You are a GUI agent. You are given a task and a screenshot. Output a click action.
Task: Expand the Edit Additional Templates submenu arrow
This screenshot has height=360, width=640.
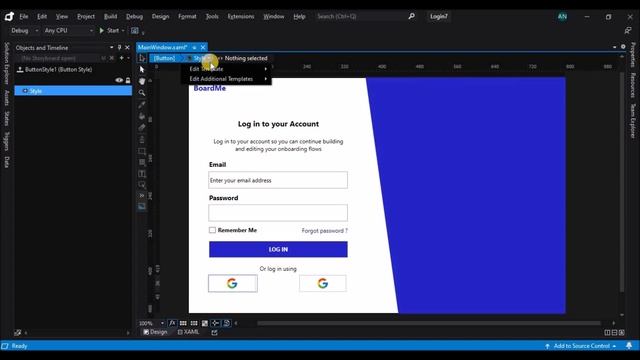pyautogui.click(x=266, y=79)
